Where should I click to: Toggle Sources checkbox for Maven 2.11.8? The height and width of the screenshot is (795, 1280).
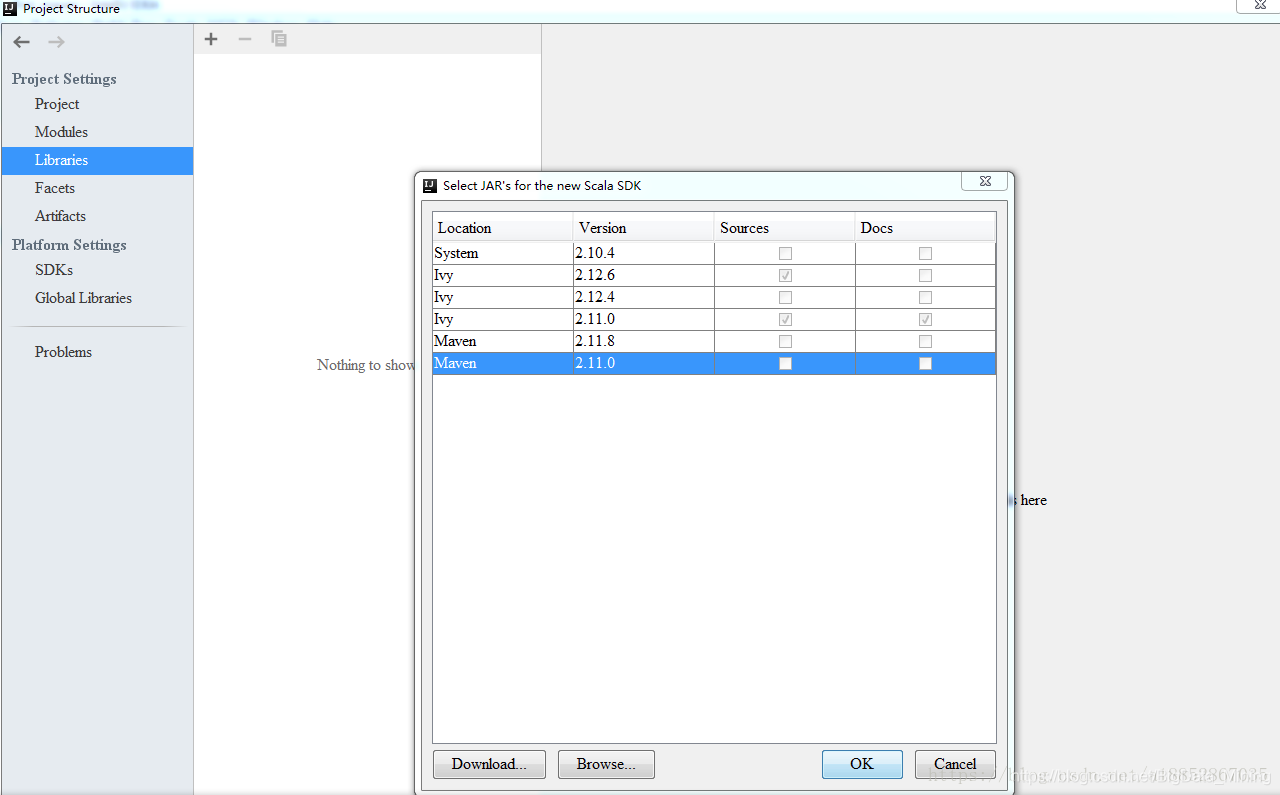(785, 342)
